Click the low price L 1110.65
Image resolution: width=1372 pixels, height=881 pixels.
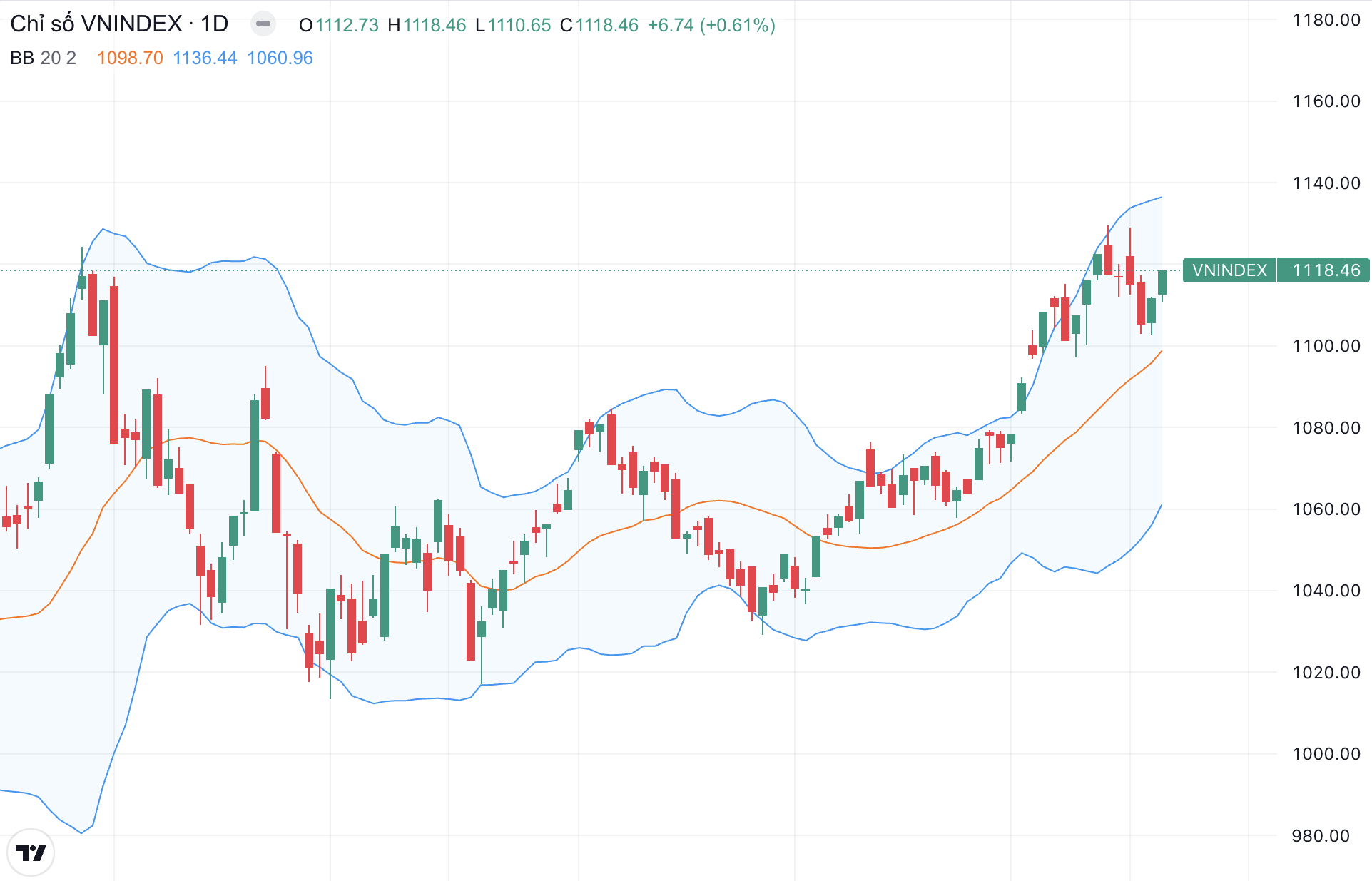point(513,25)
